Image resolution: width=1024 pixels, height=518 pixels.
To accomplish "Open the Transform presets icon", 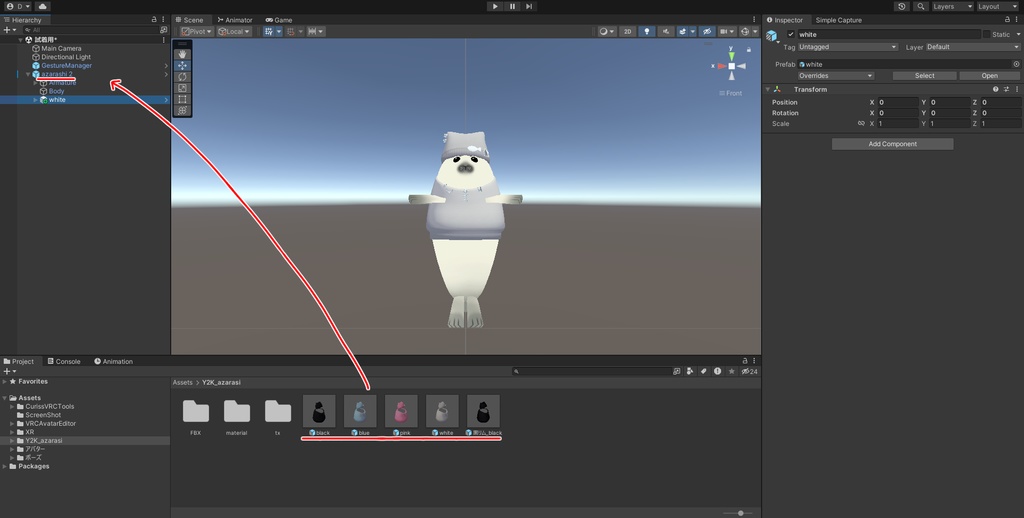I will [1006, 89].
